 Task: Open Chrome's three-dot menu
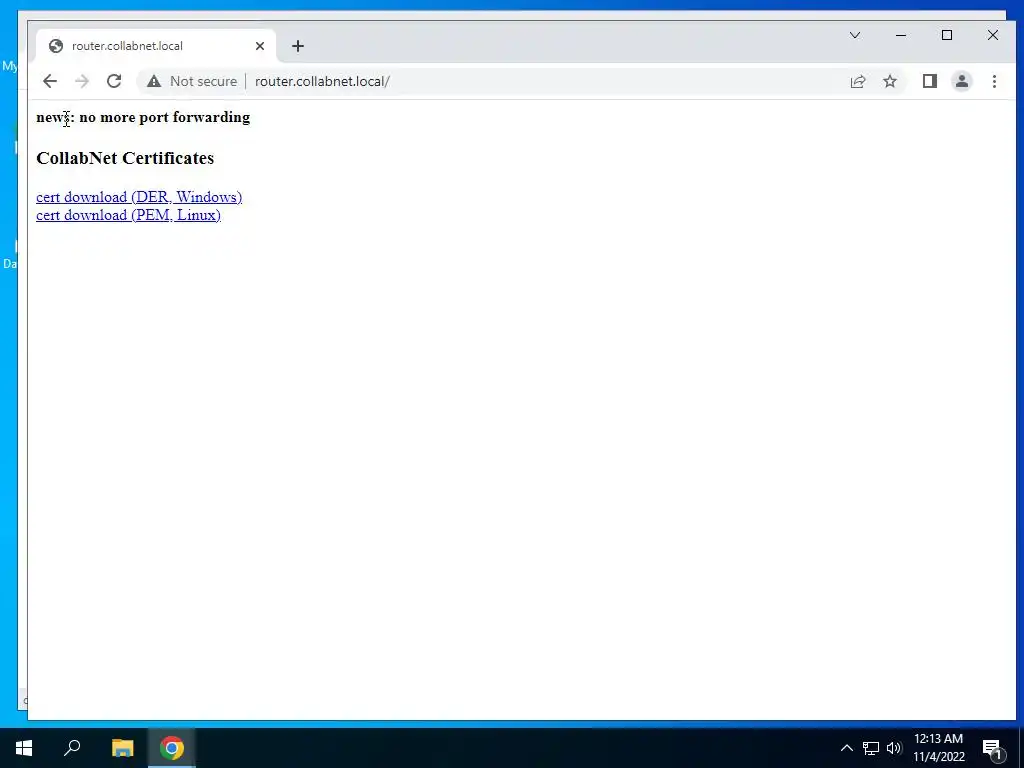994,81
